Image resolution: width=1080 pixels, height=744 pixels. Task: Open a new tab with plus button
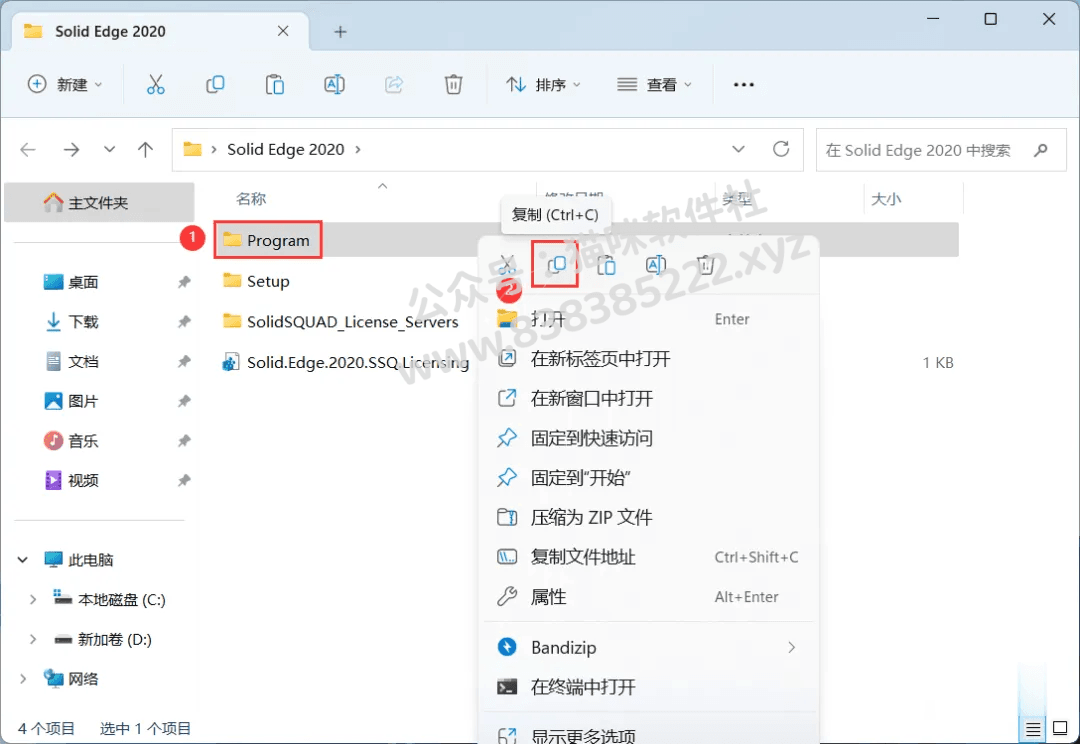(340, 32)
